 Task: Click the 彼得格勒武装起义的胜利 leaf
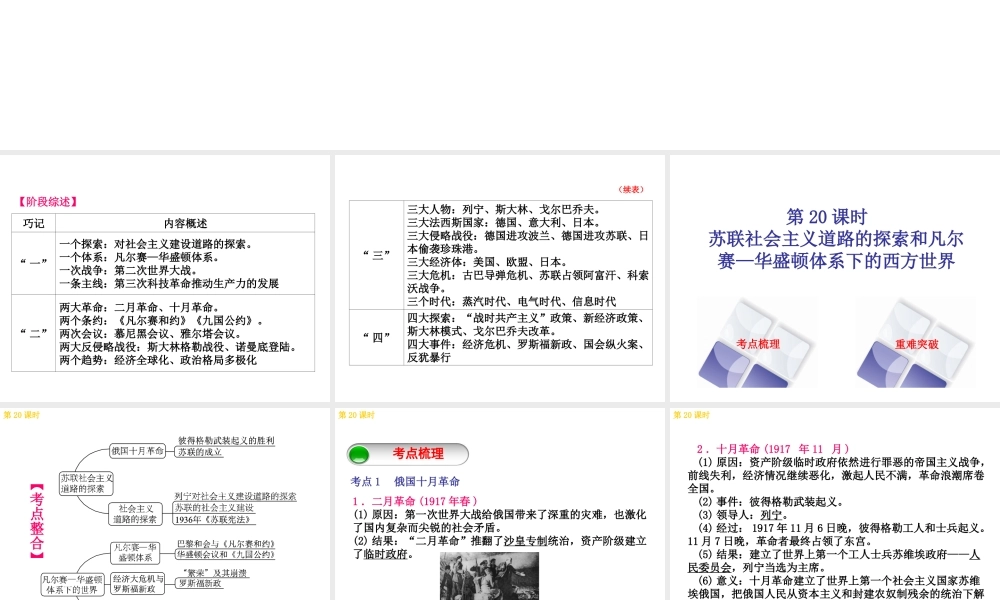click(x=226, y=440)
